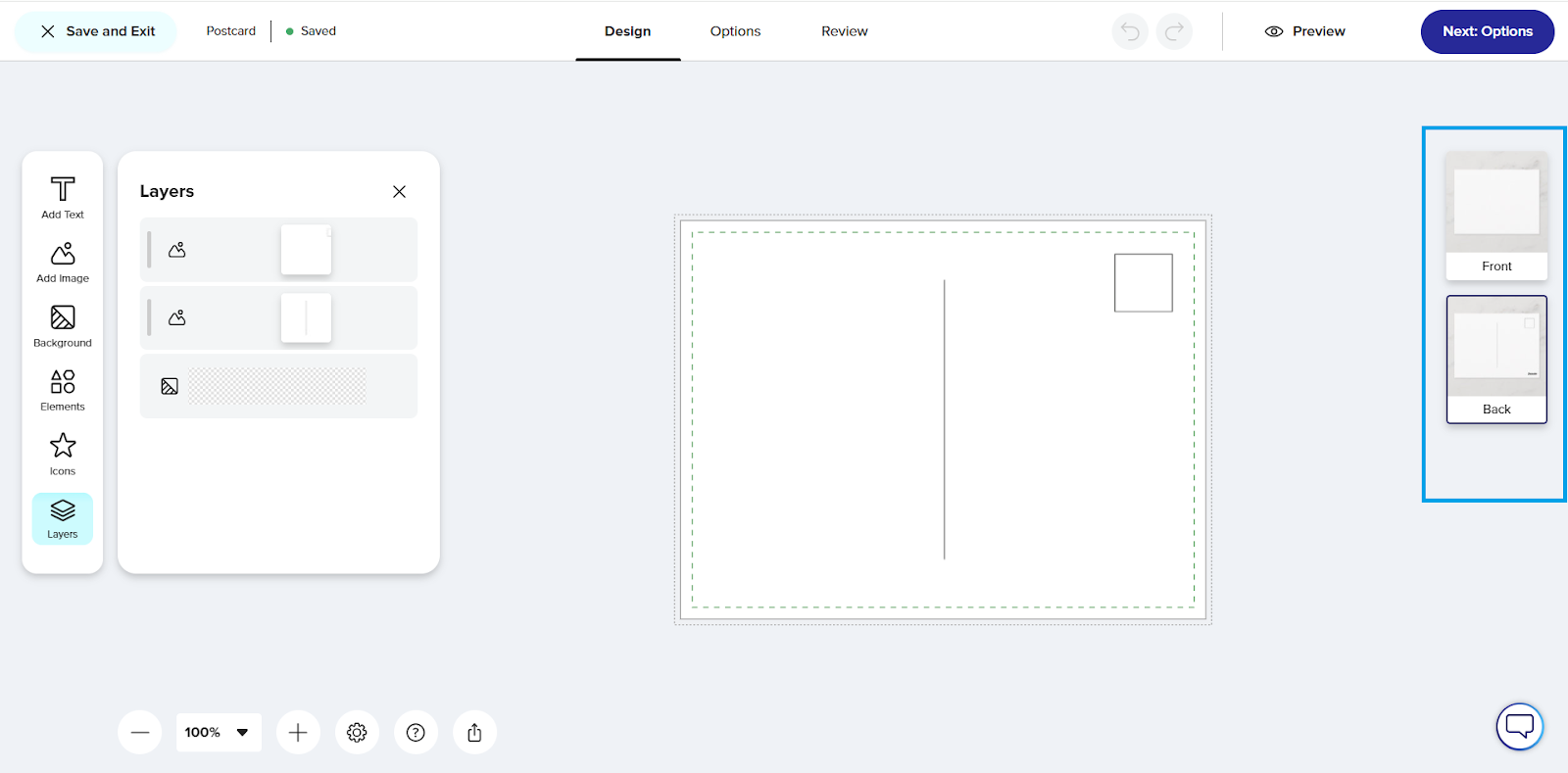The width and height of the screenshot is (1568, 773).
Task: Open the Elements shapes panel
Action: (x=63, y=390)
